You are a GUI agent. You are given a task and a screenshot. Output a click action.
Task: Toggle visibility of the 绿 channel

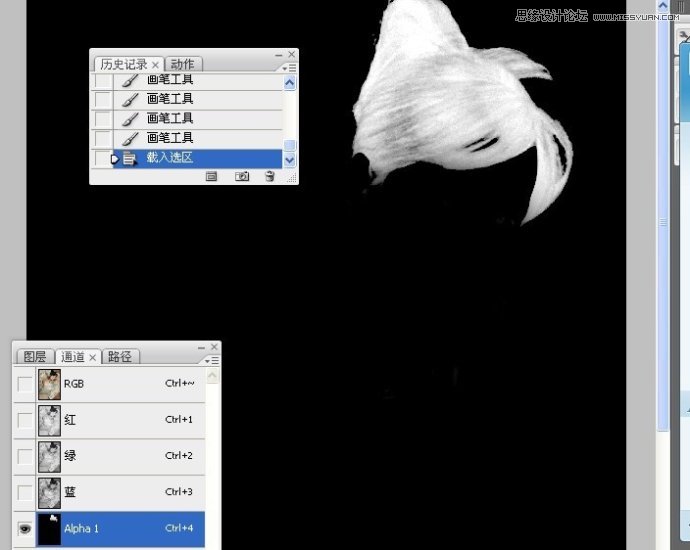(x=25, y=456)
